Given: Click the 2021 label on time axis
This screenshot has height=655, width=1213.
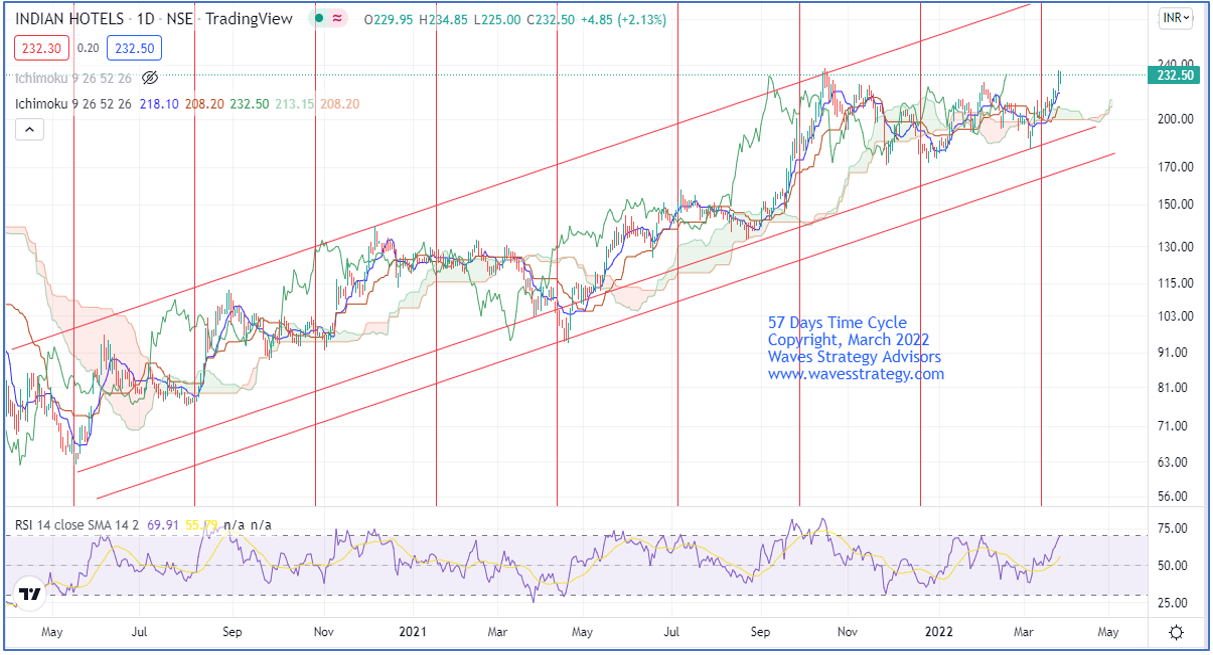Looking at the screenshot, I should [414, 632].
